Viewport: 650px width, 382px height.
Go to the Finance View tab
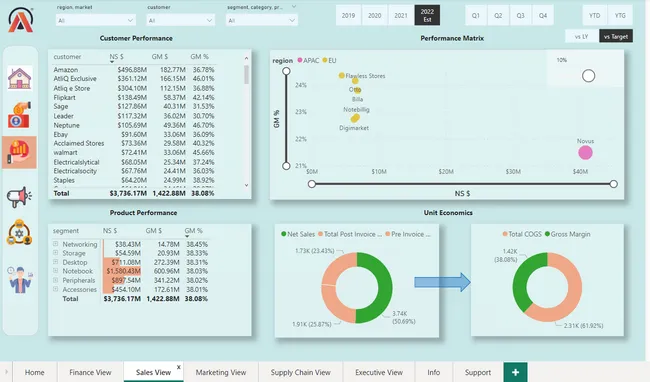coord(90,372)
